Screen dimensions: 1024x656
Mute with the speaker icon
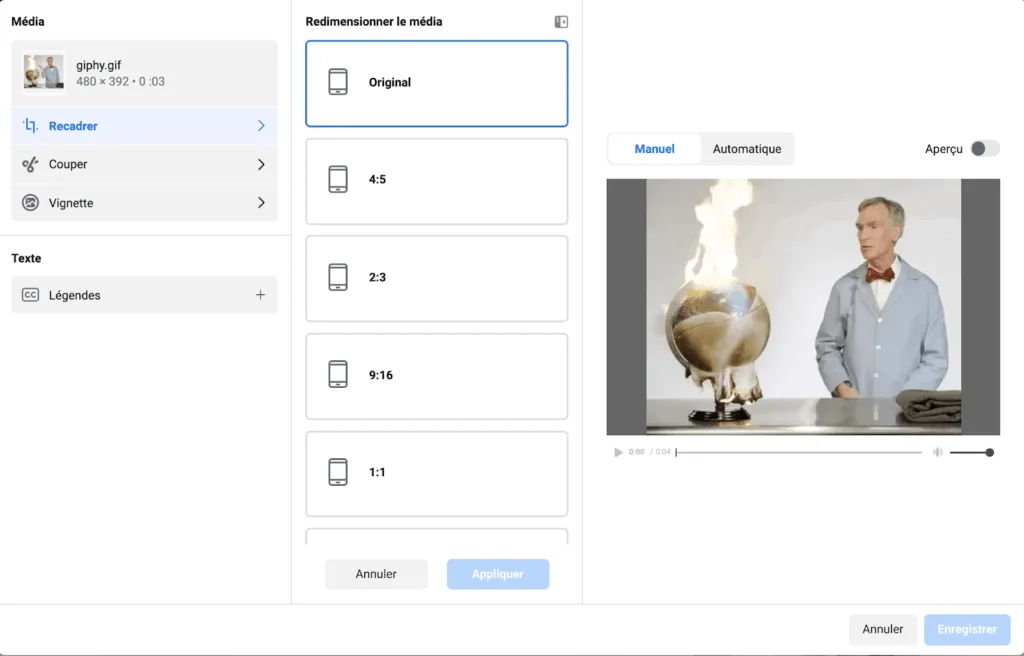tap(938, 452)
